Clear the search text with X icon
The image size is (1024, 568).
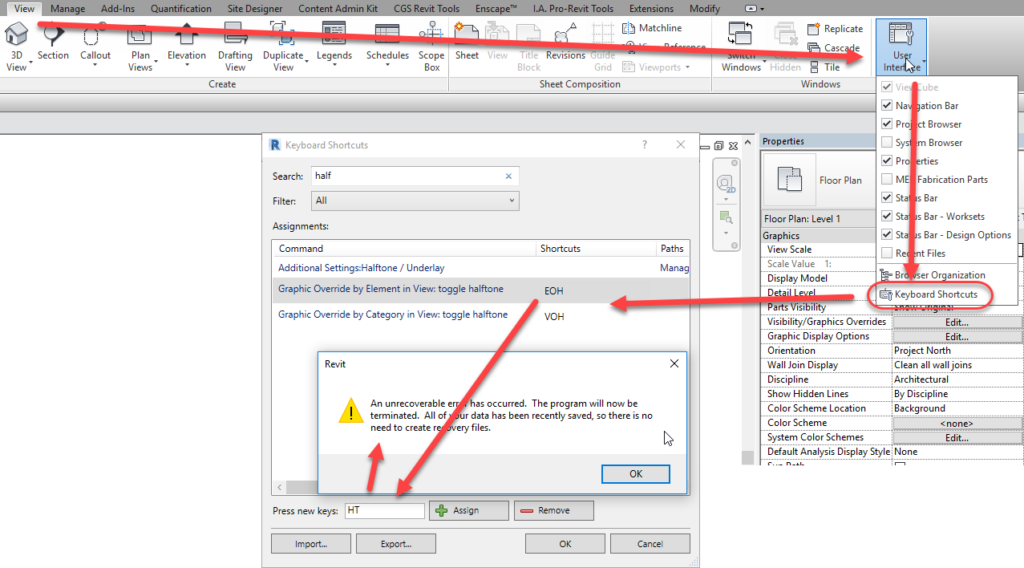pos(509,176)
